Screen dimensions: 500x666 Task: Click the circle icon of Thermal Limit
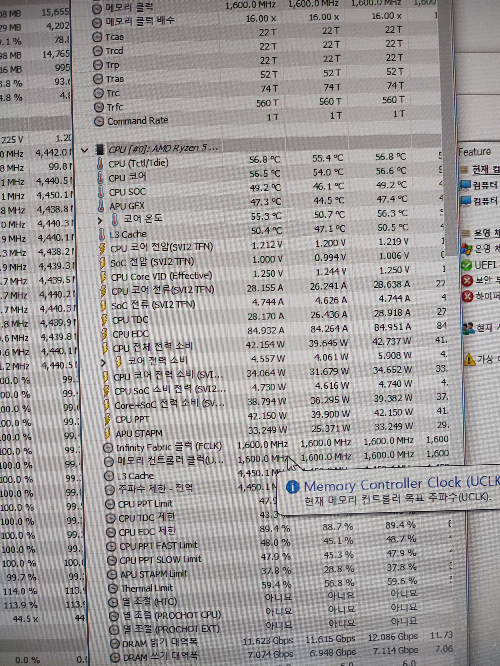(x=113, y=589)
